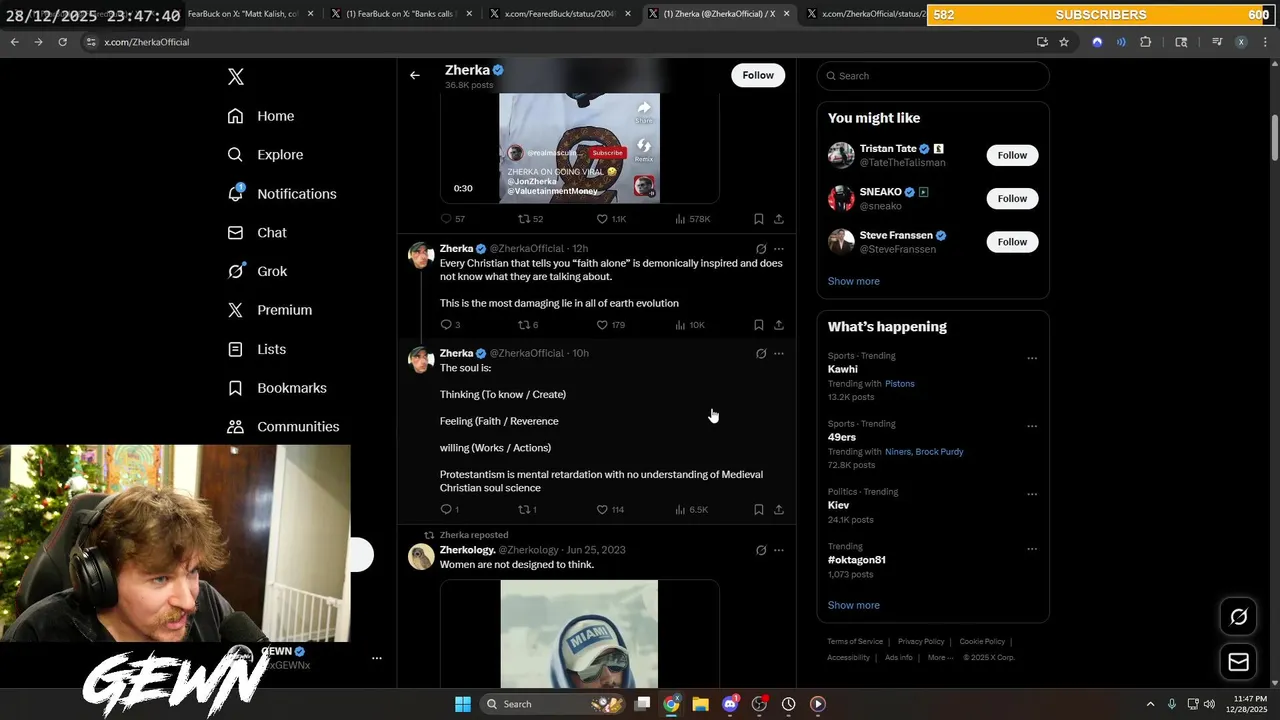Go to Home in X sidebar
This screenshot has width=1280, height=720.
tap(261, 116)
